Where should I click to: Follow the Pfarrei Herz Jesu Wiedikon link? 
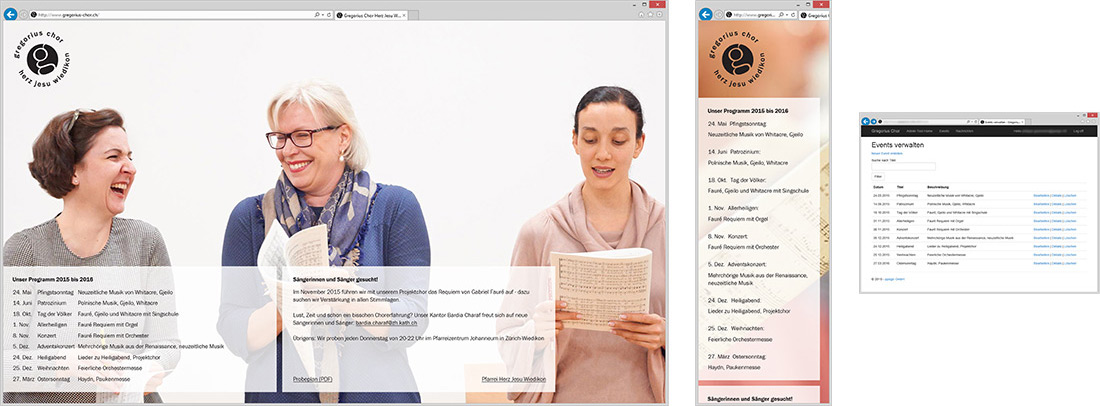[x=513, y=380]
